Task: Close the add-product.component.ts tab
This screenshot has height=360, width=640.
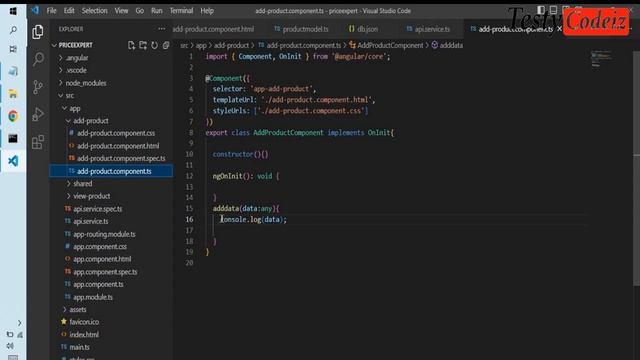Action: (560, 29)
